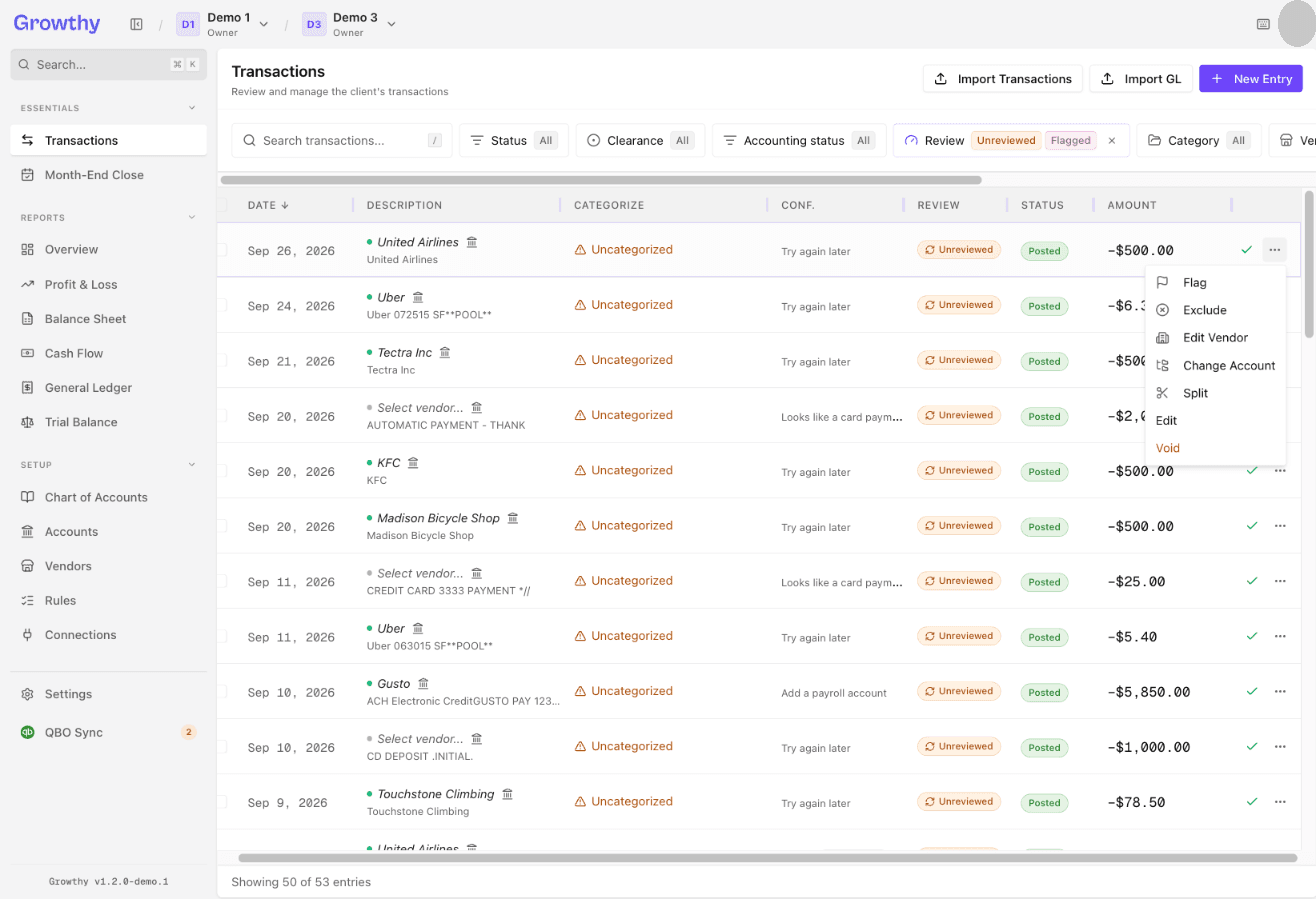Viewport: 1316px width, 899px height.
Task: Click bank icon beside Touchstone Climbing
Action: point(507,794)
